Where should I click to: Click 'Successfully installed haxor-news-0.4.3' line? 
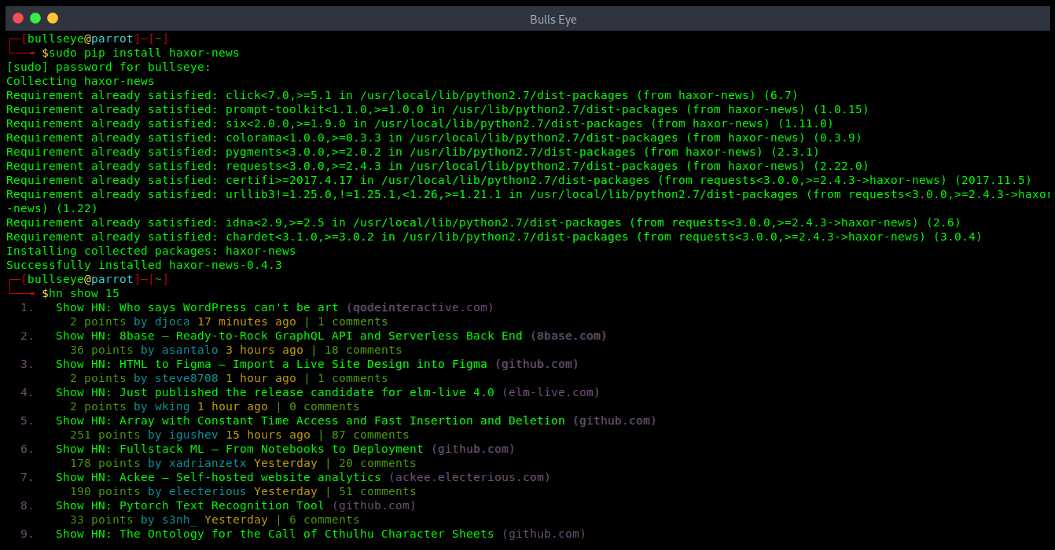point(144,265)
